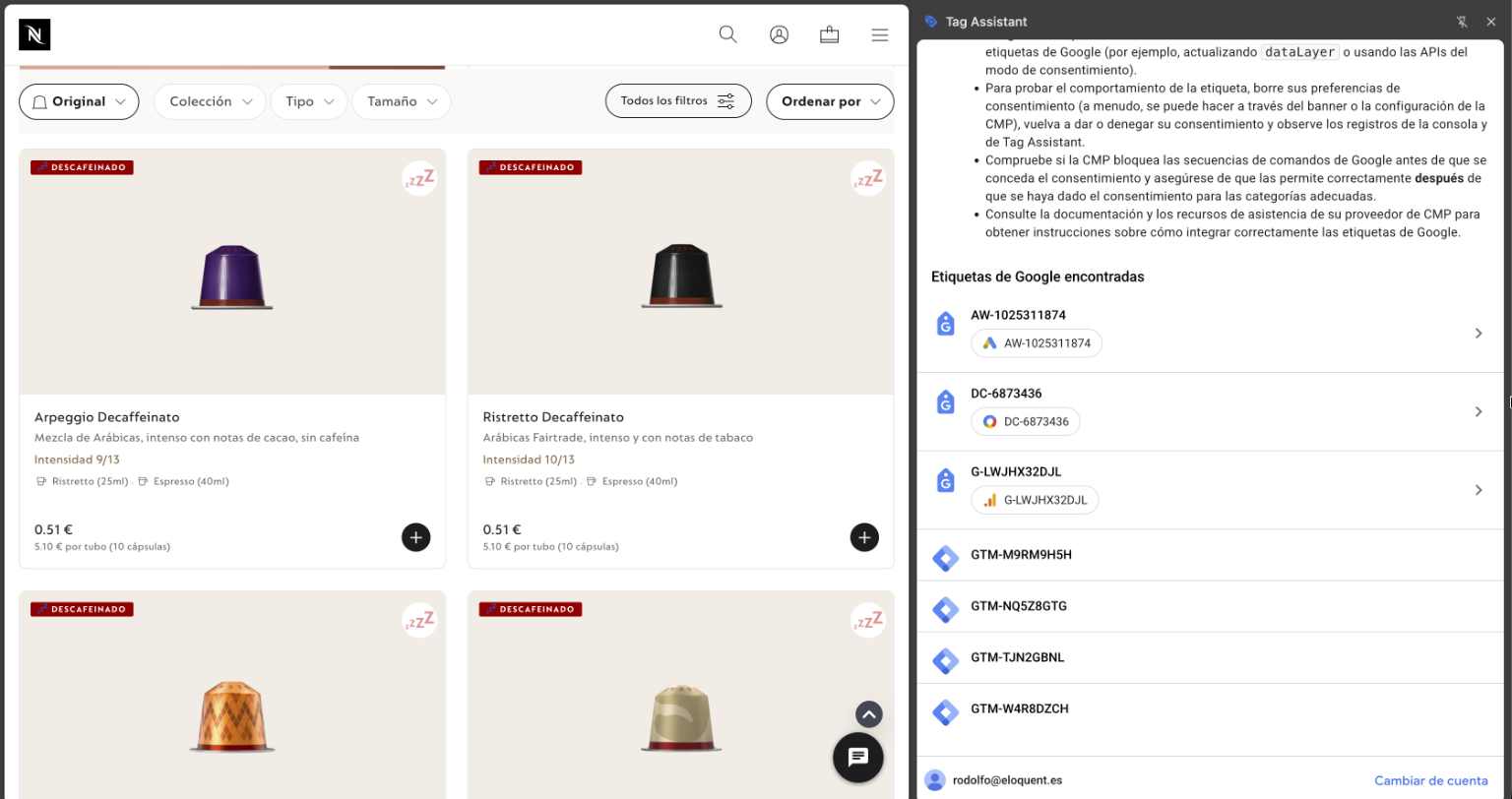Open Arpeggio Decaffeinato product title
Screen dimensions: 1512x799
click(x=107, y=417)
